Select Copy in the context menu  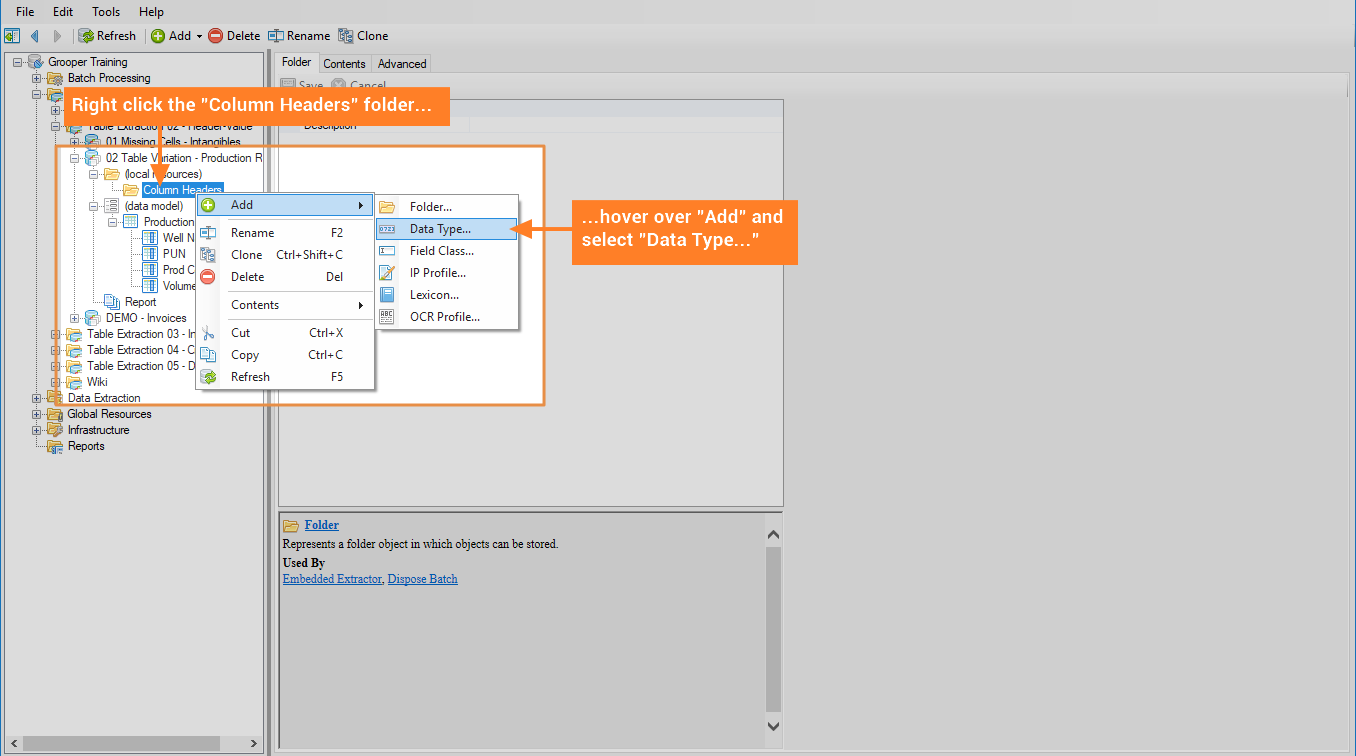[x=285, y=355]
